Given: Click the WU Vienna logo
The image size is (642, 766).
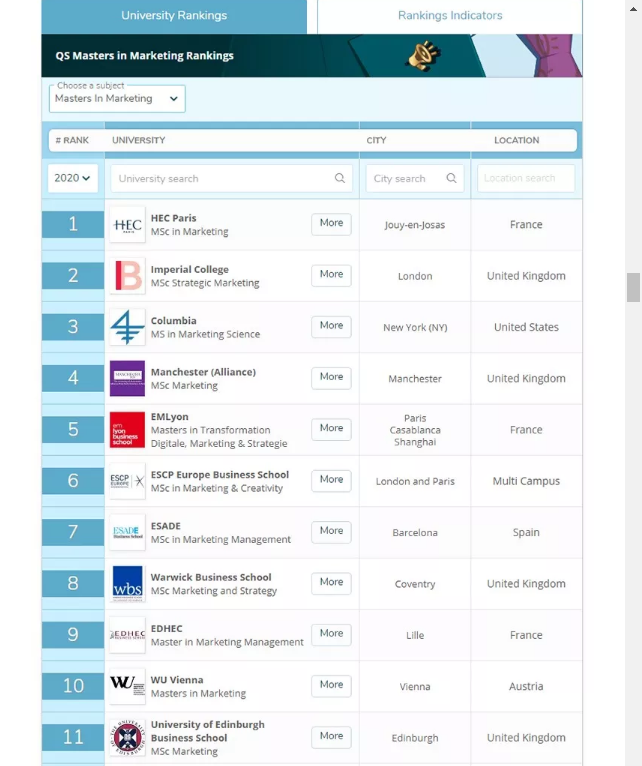Looking at the screenshot, I should (x=128, y=686).
